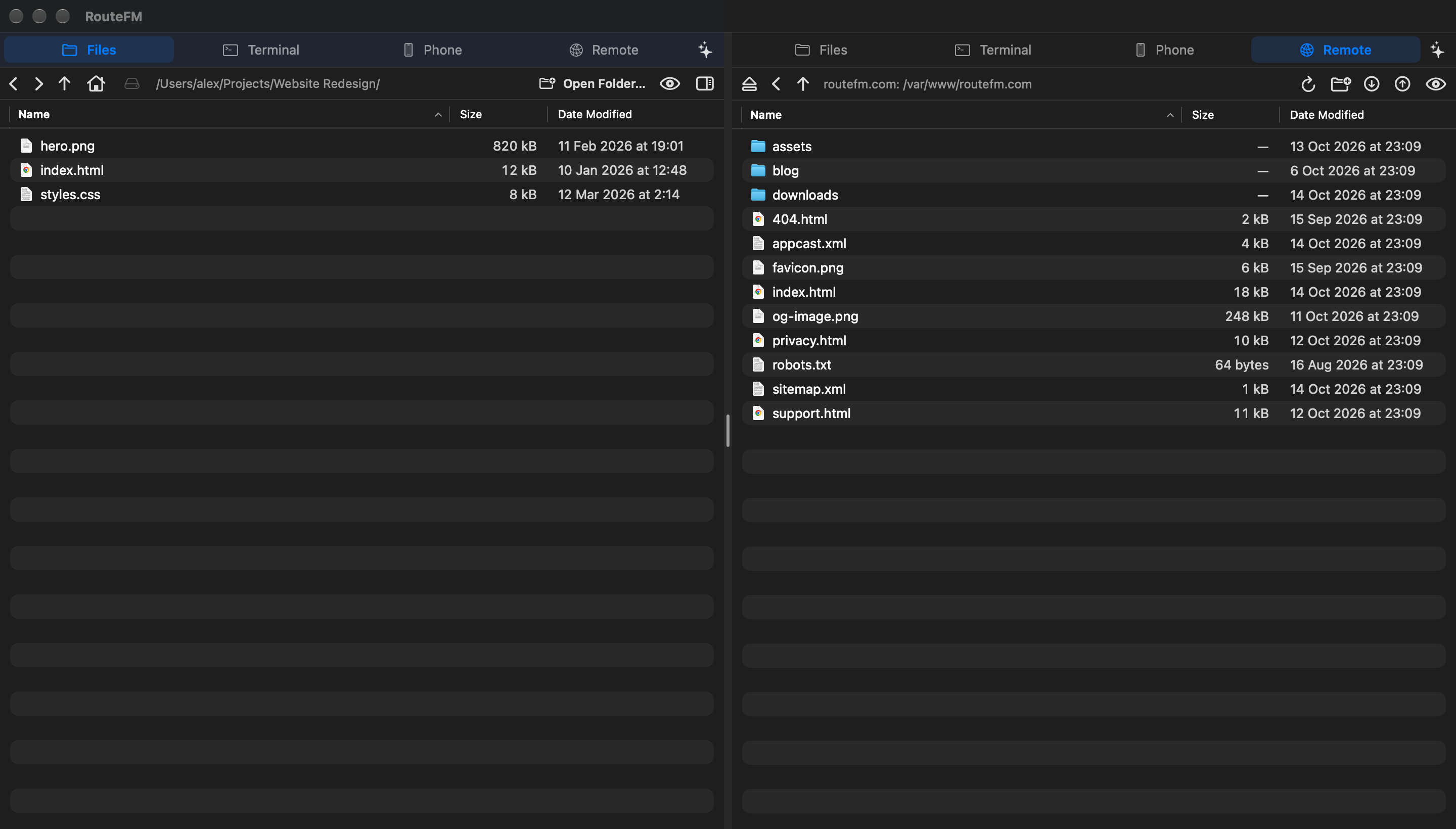Image resolution: width=1456 pixels, height=829 pixels.
Task: Select og-image.png on the remote server
Action: coord(1094,316)
